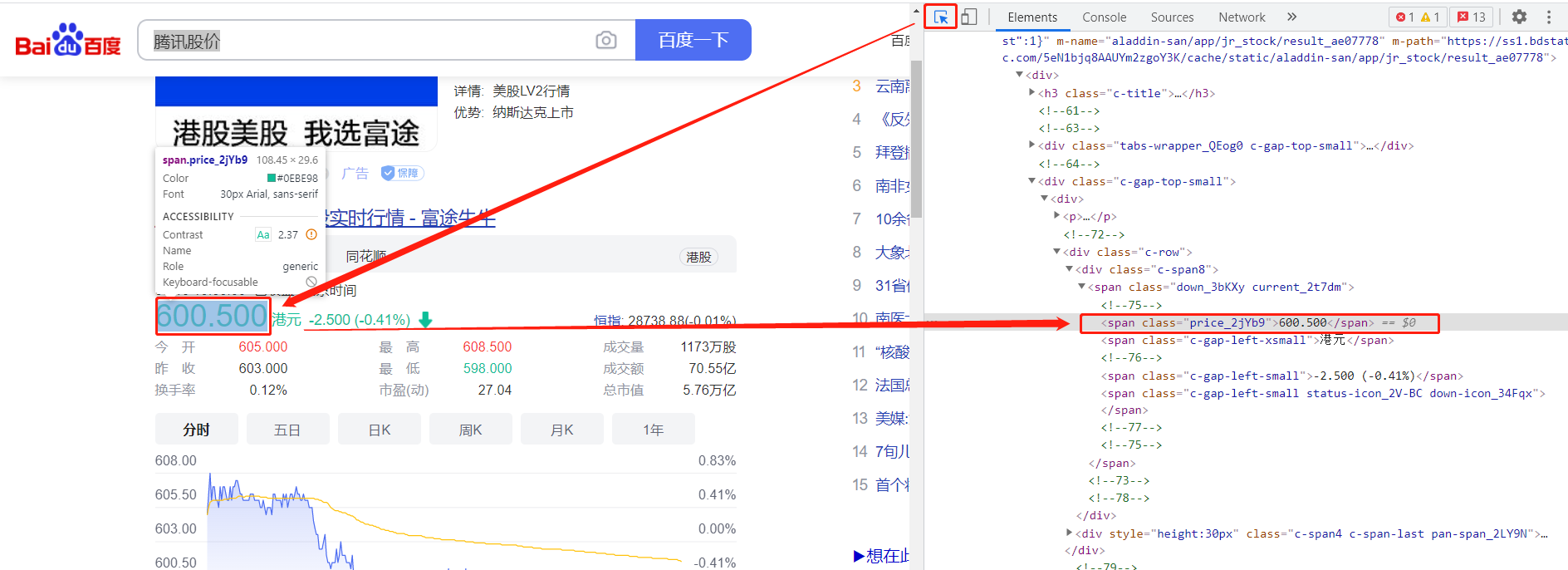
Task: Switch to the Elements tab
Action: point(1032,17)
